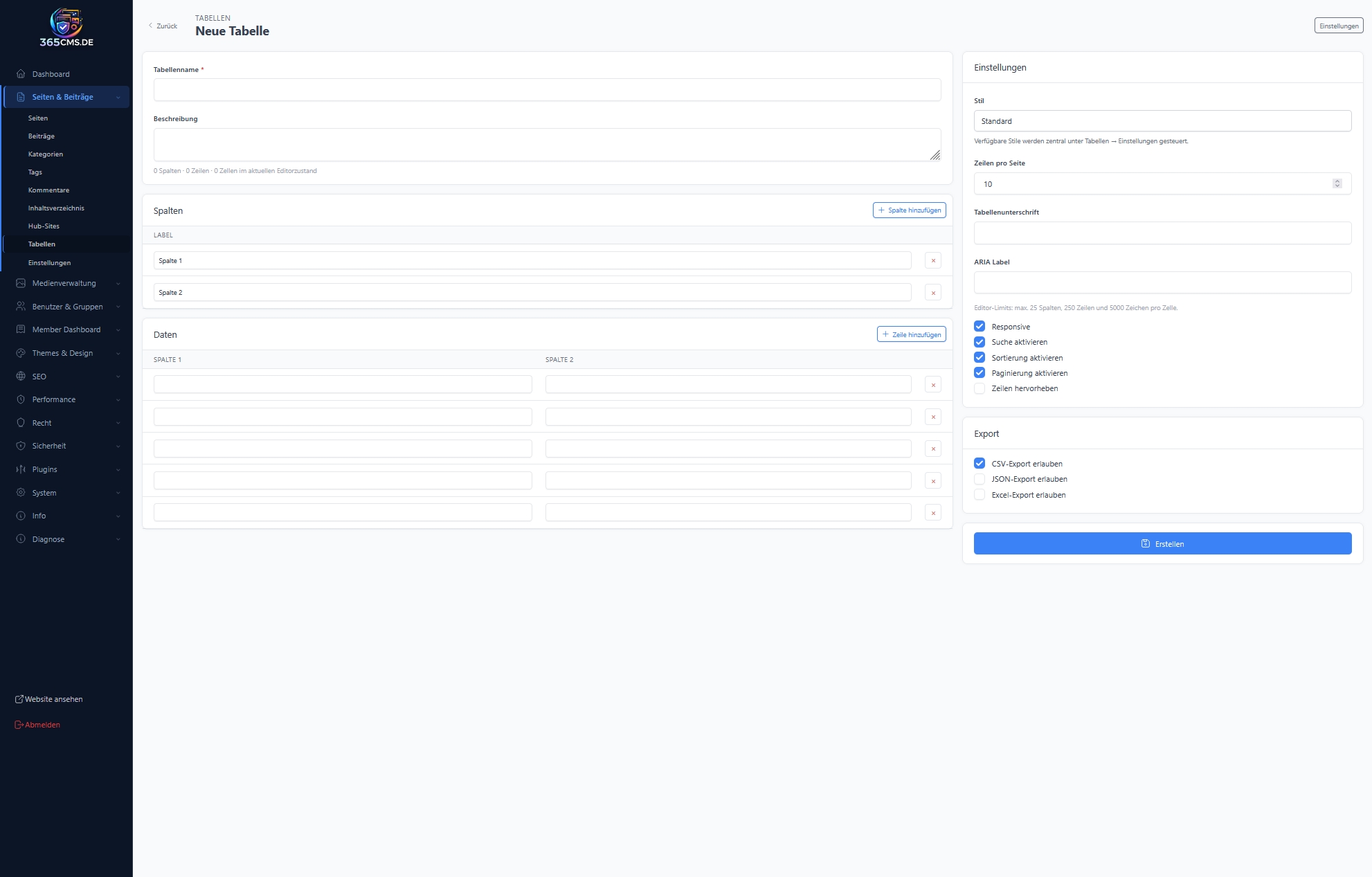
Task: Click the 365CMS.DE logo
Action: (66, 28)
